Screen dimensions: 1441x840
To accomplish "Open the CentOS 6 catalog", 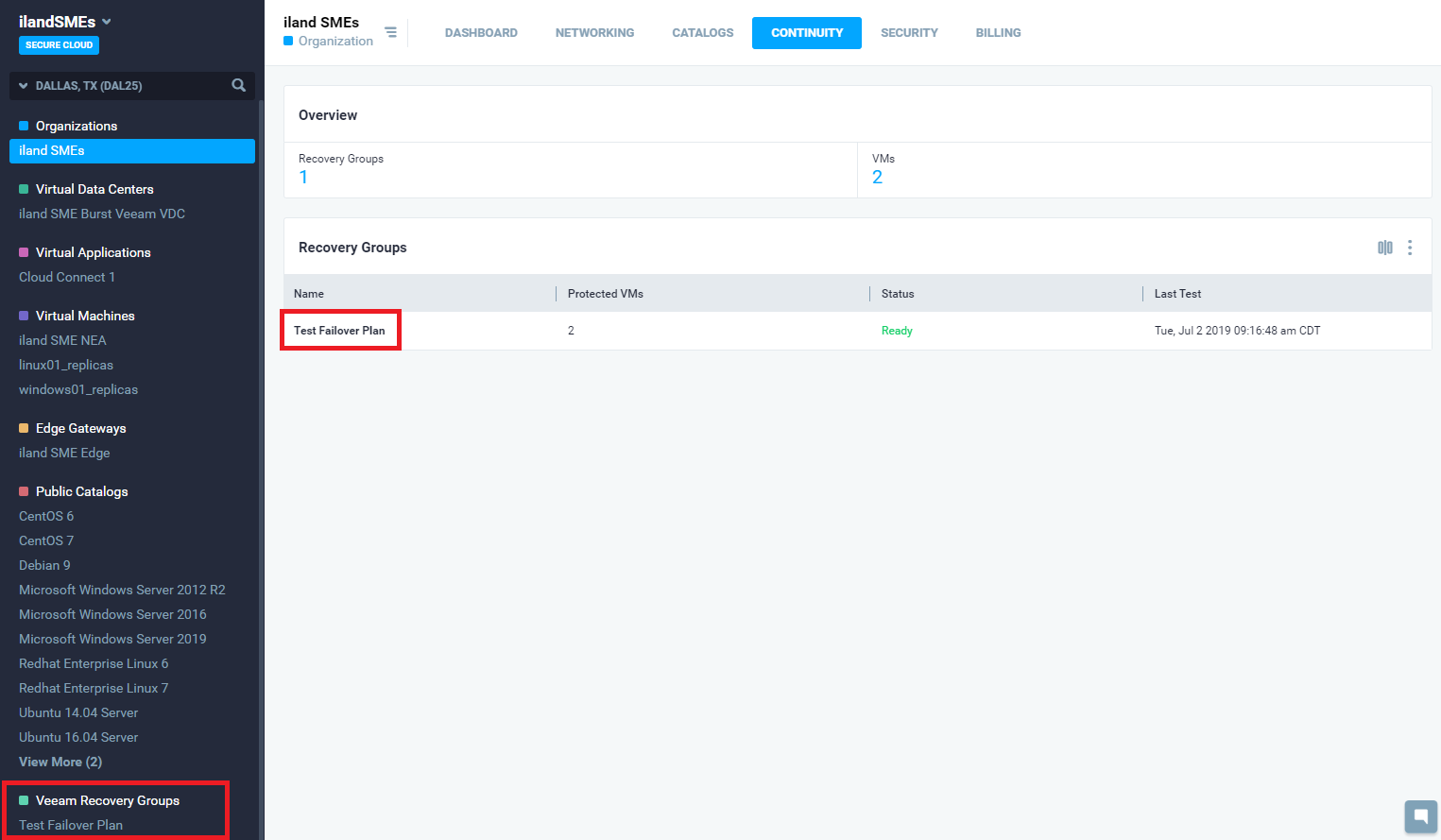I will [46, 516].
